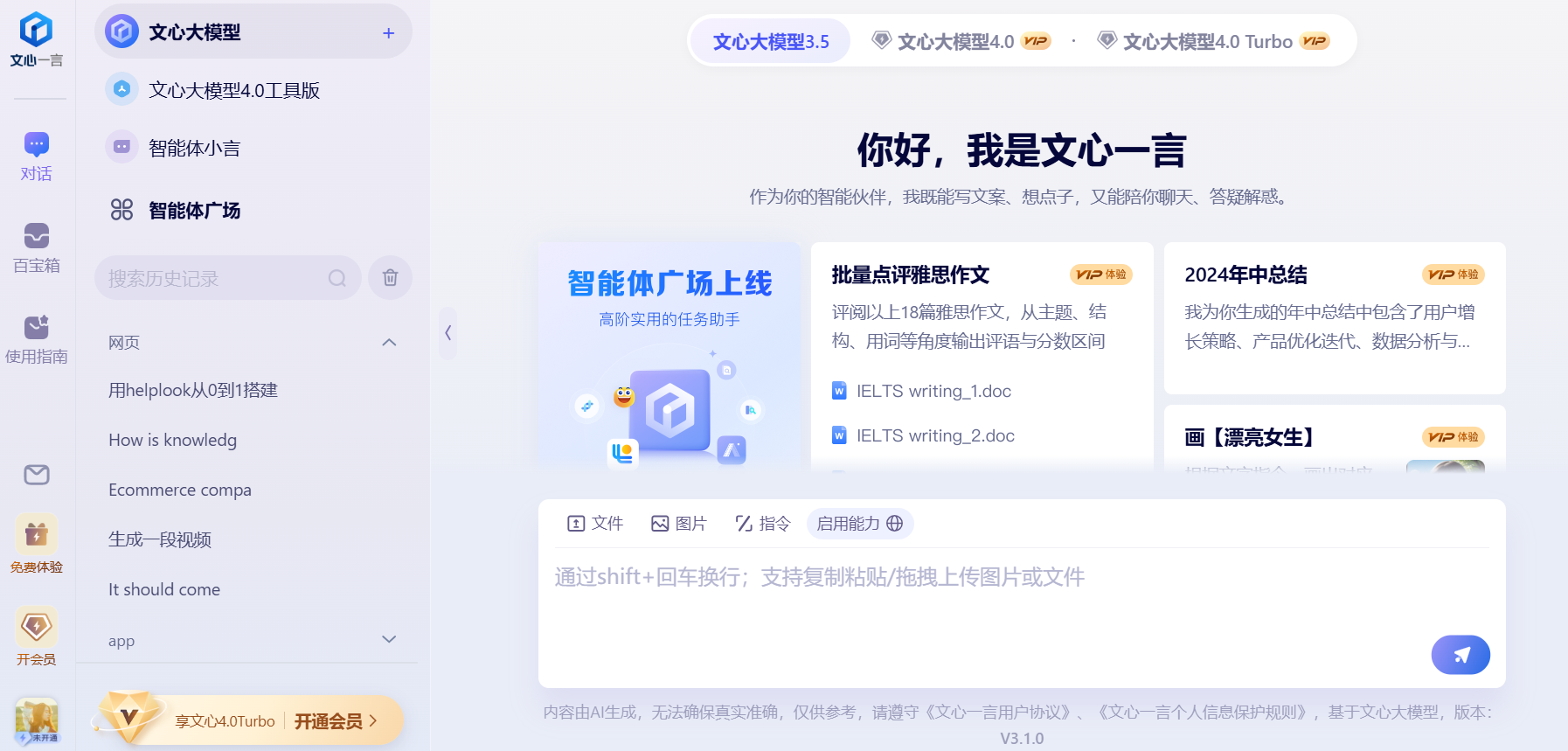Open the 对话 chat sidebar icon
Viewport: 1568px width, 751px height.
pos(36,144)
